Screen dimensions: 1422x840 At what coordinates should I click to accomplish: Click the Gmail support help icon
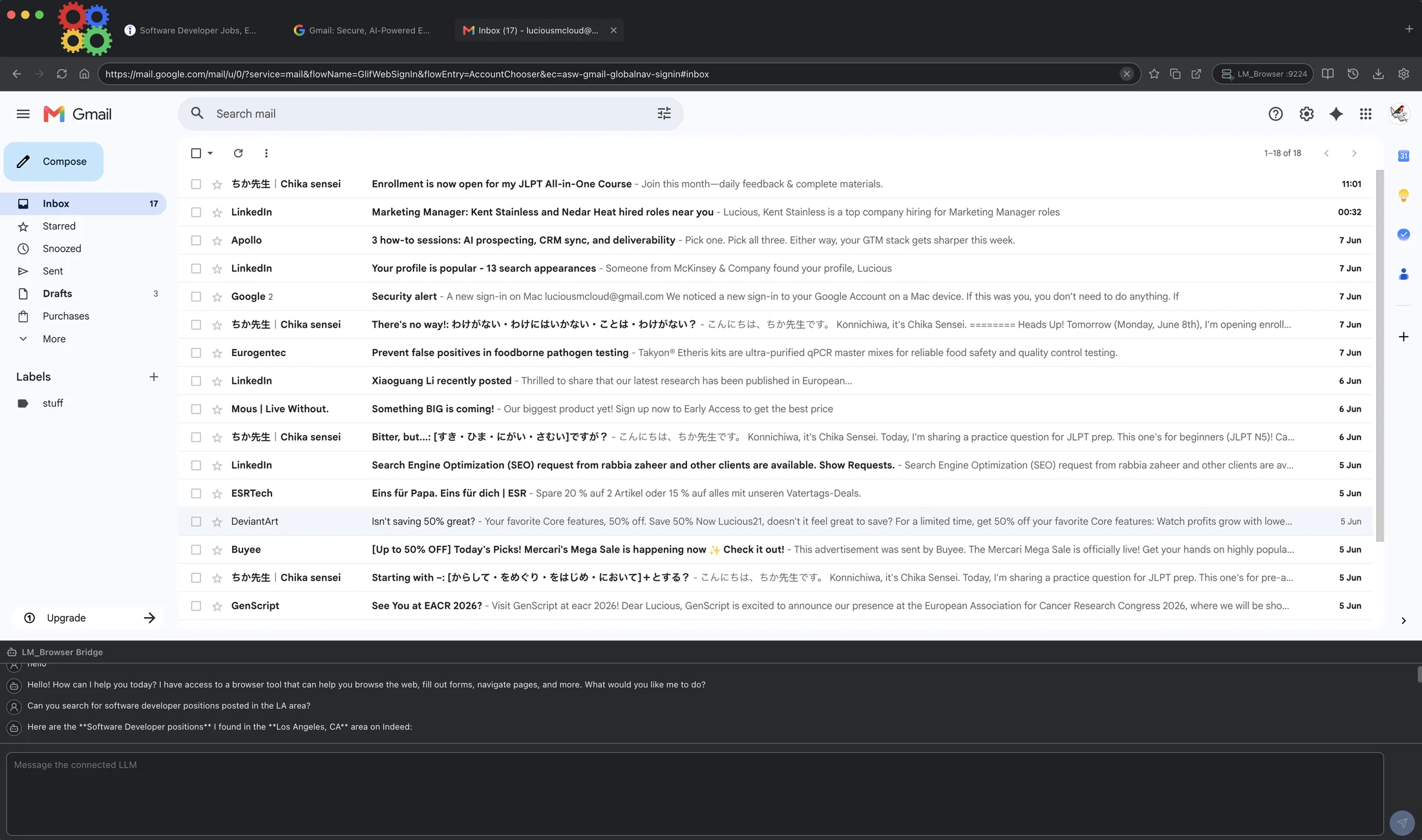click(1275, 114)
